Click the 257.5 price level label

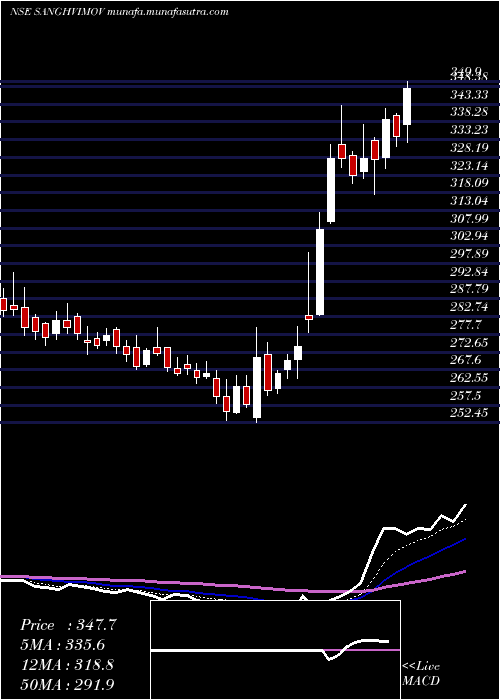[x=466, y=396]
